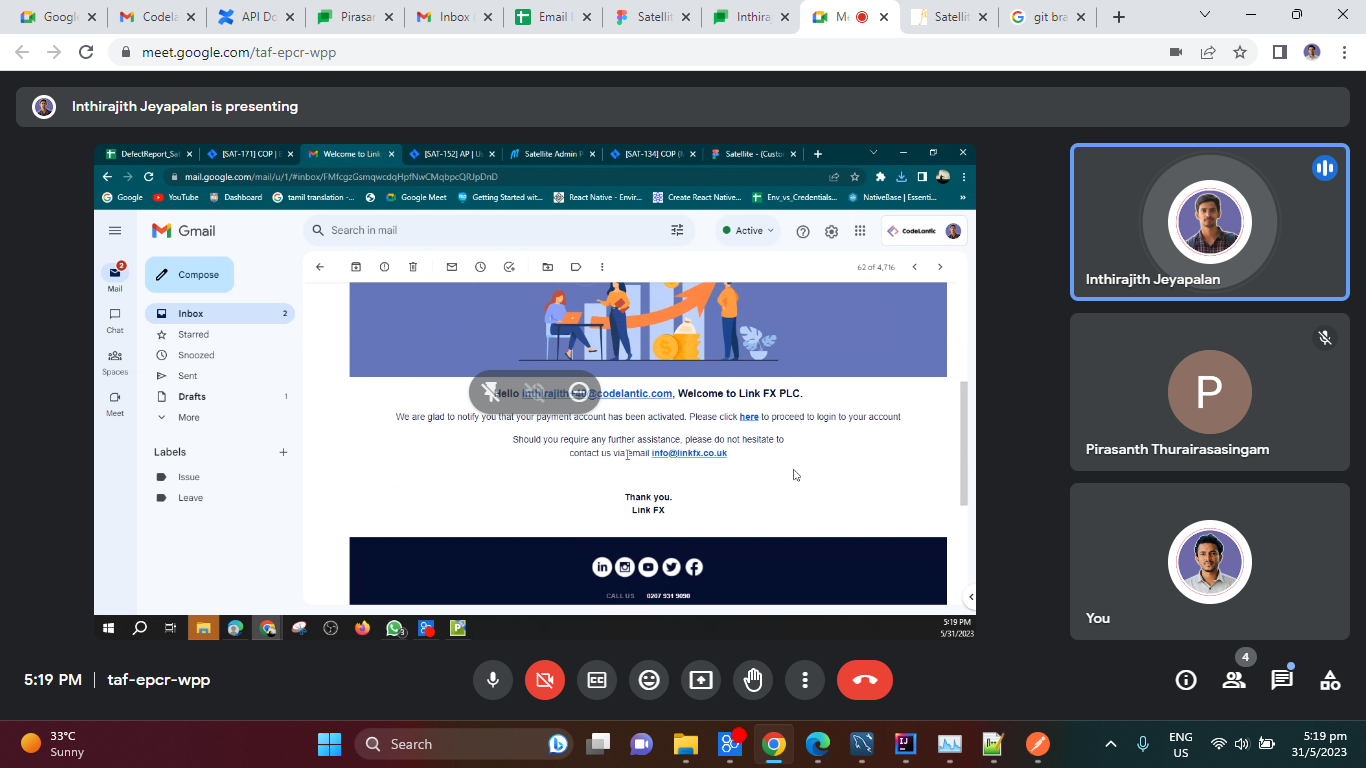Close the API Dc browser tab

coord(289,17)
